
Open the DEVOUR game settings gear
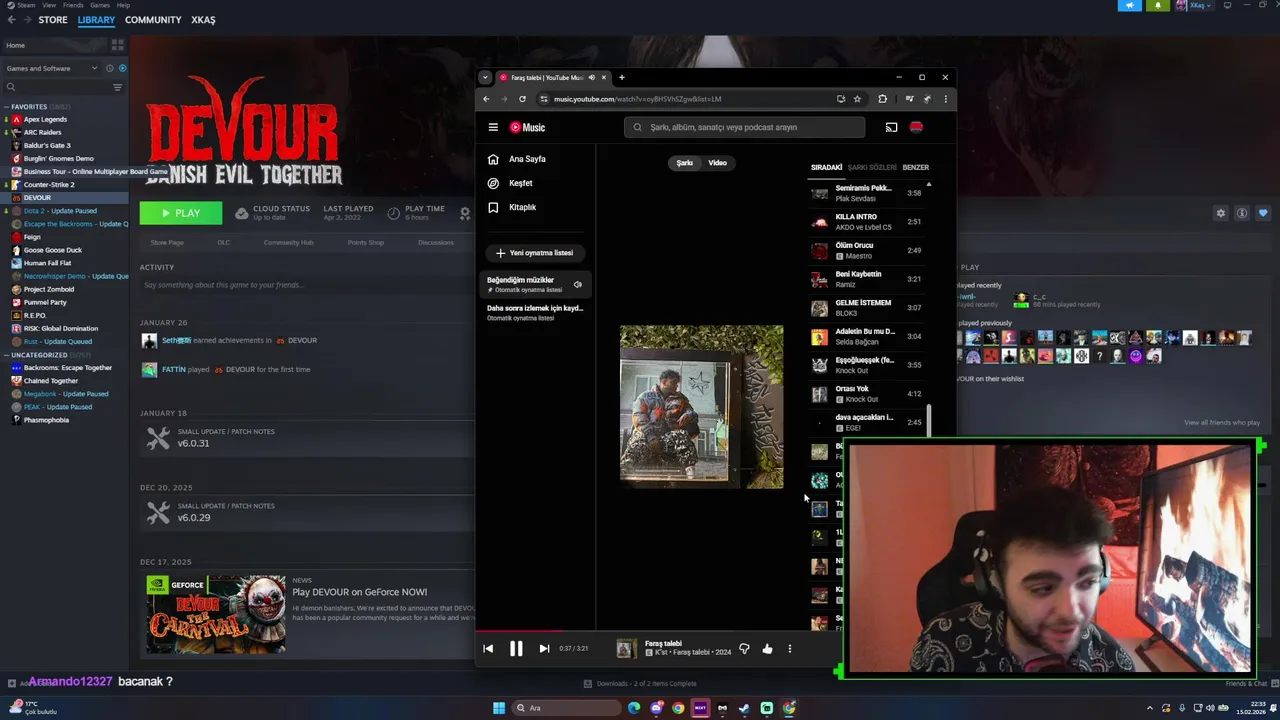1220,213
